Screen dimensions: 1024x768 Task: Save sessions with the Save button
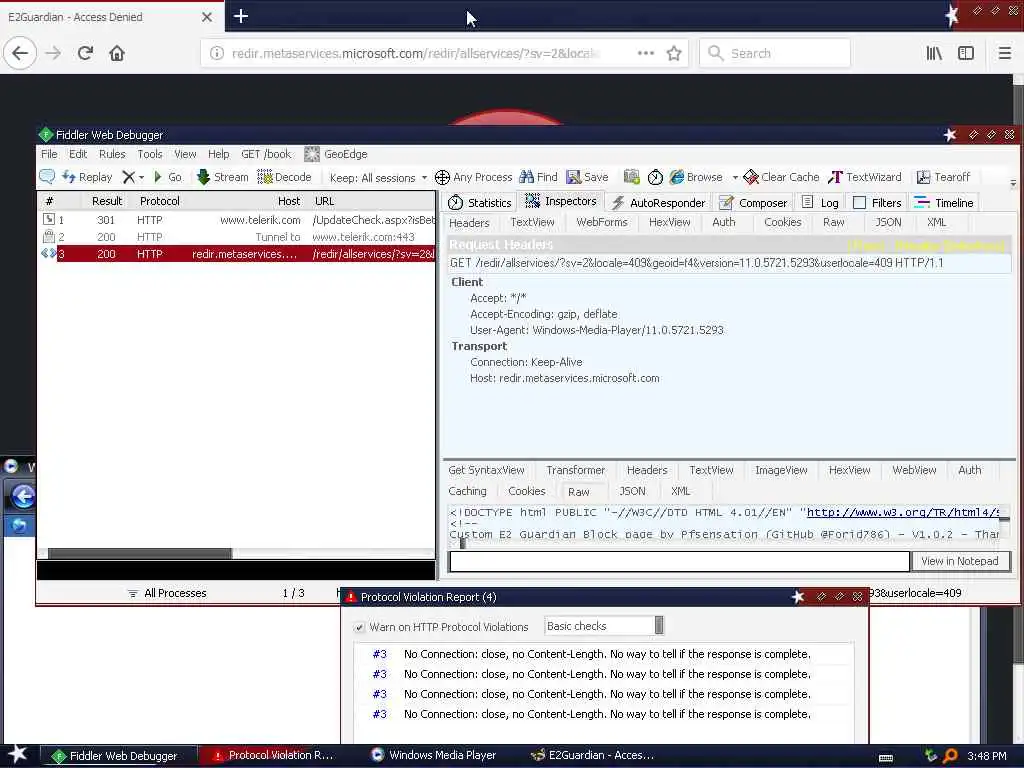point(587,177)
